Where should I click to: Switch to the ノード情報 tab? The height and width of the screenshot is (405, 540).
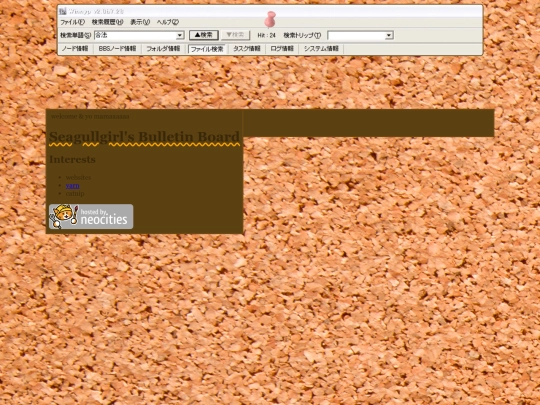tap(75, 49)
